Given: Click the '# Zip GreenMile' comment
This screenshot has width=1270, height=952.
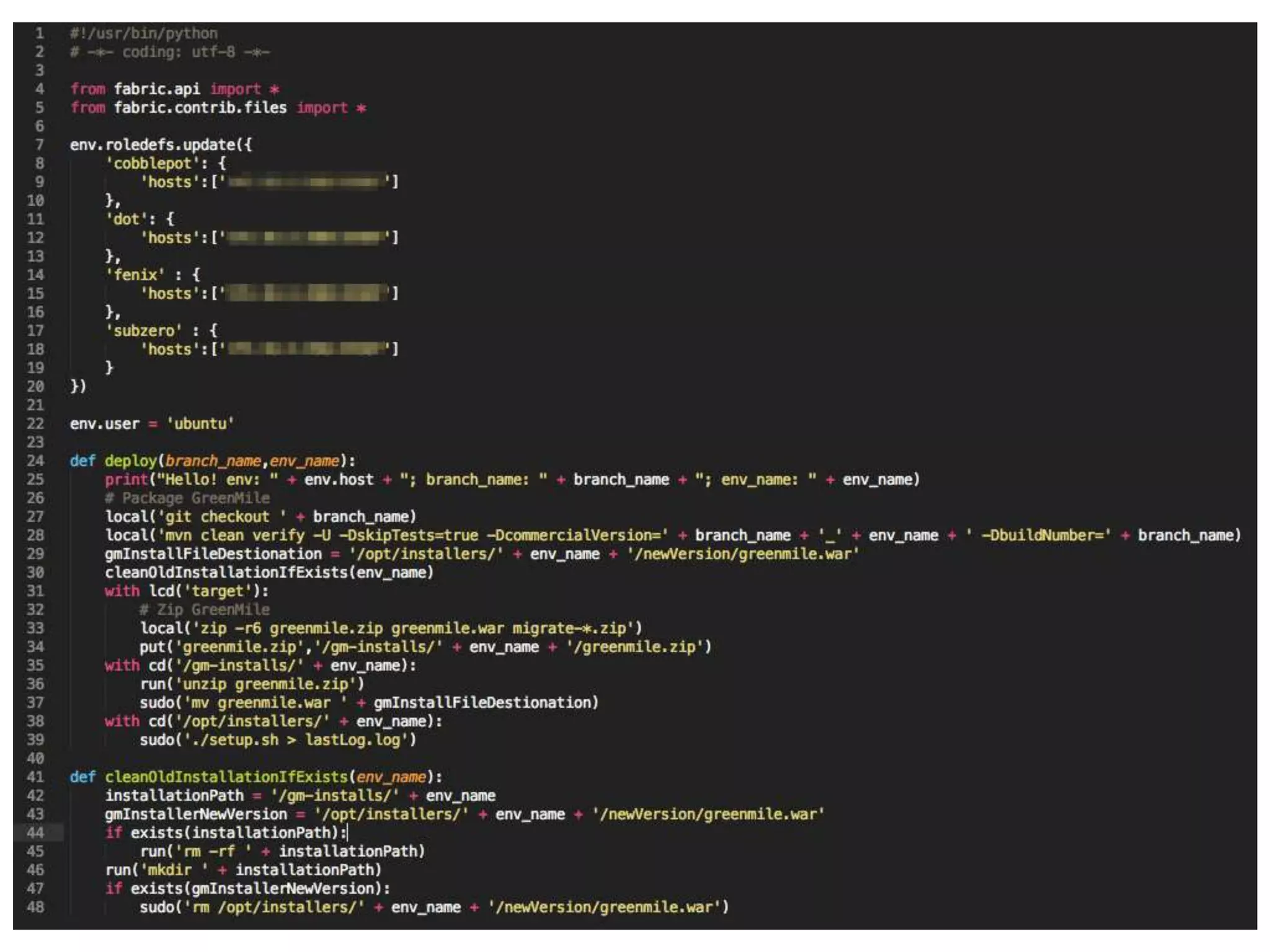Looking at the screenshot, I should pos(205,609).
